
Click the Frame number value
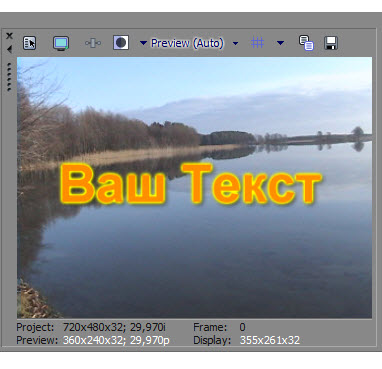pos(242,327)
